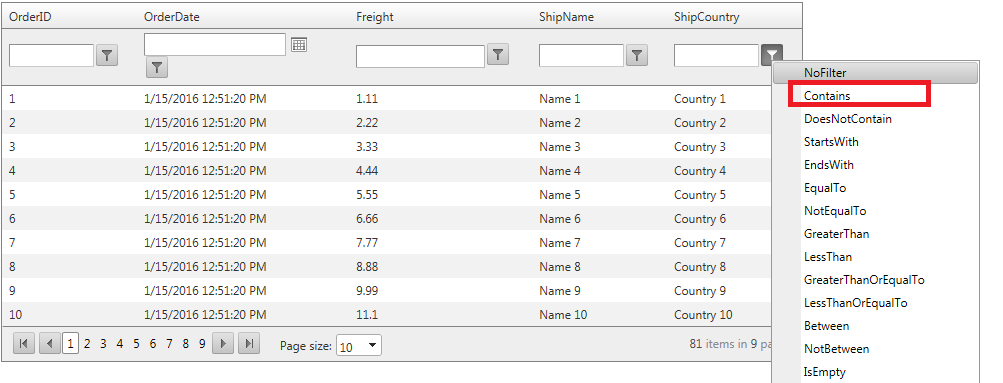Sort by the OrderID column header

[x=30, y=17]
